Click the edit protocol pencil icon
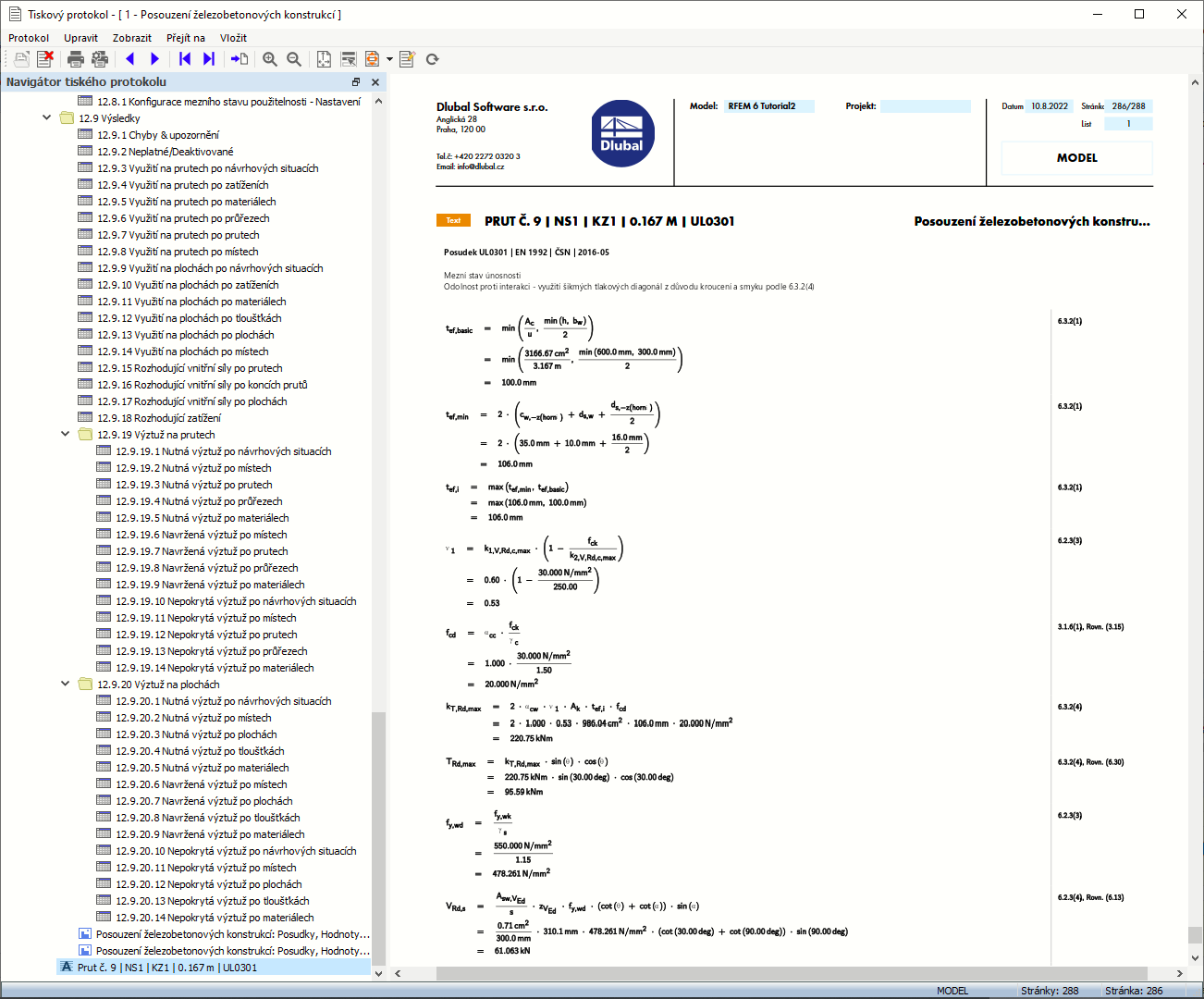 [x=407, y=59]
